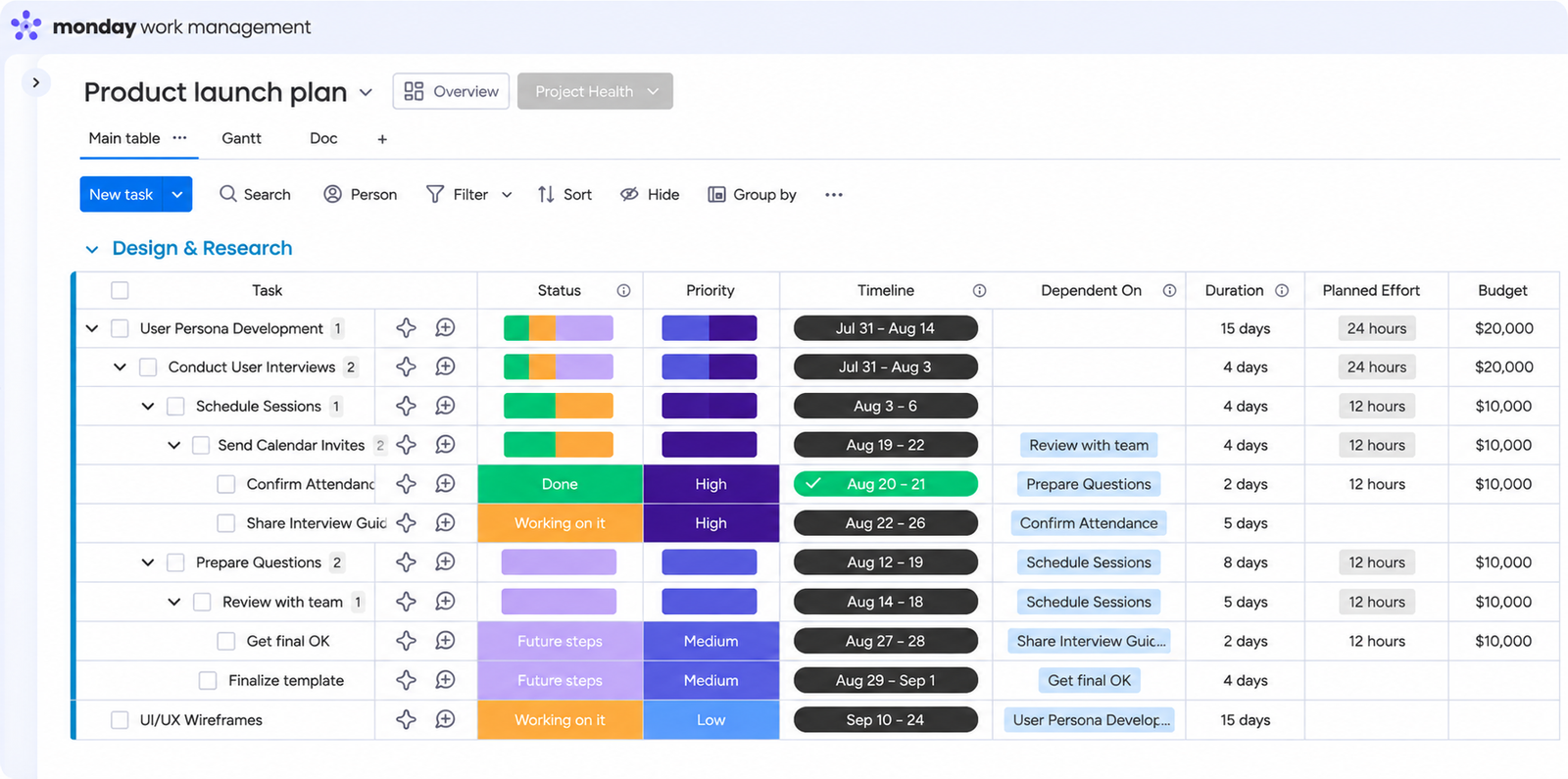Collapse Review with team subitems
The width and height of the screenshot is (1568, 779).
(x=173, y=602)
